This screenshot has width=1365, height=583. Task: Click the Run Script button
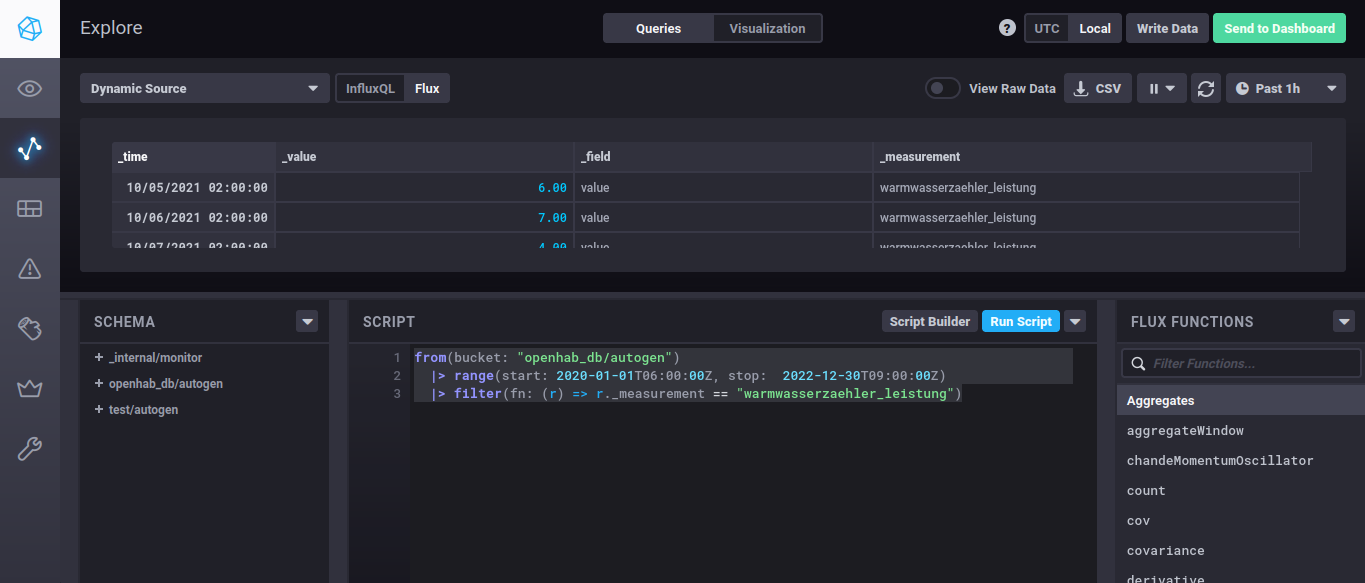(x=1020, y=321)
